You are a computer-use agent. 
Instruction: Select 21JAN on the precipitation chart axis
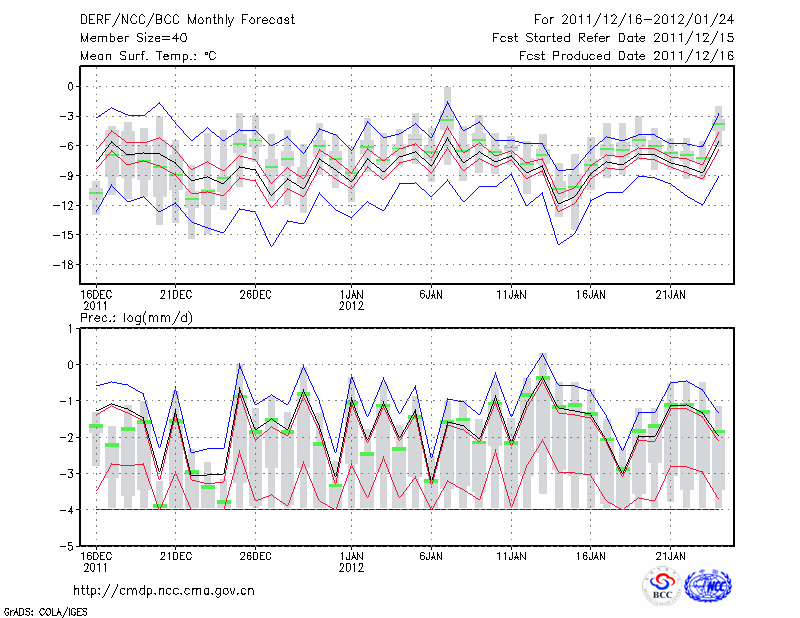(671, 555)
